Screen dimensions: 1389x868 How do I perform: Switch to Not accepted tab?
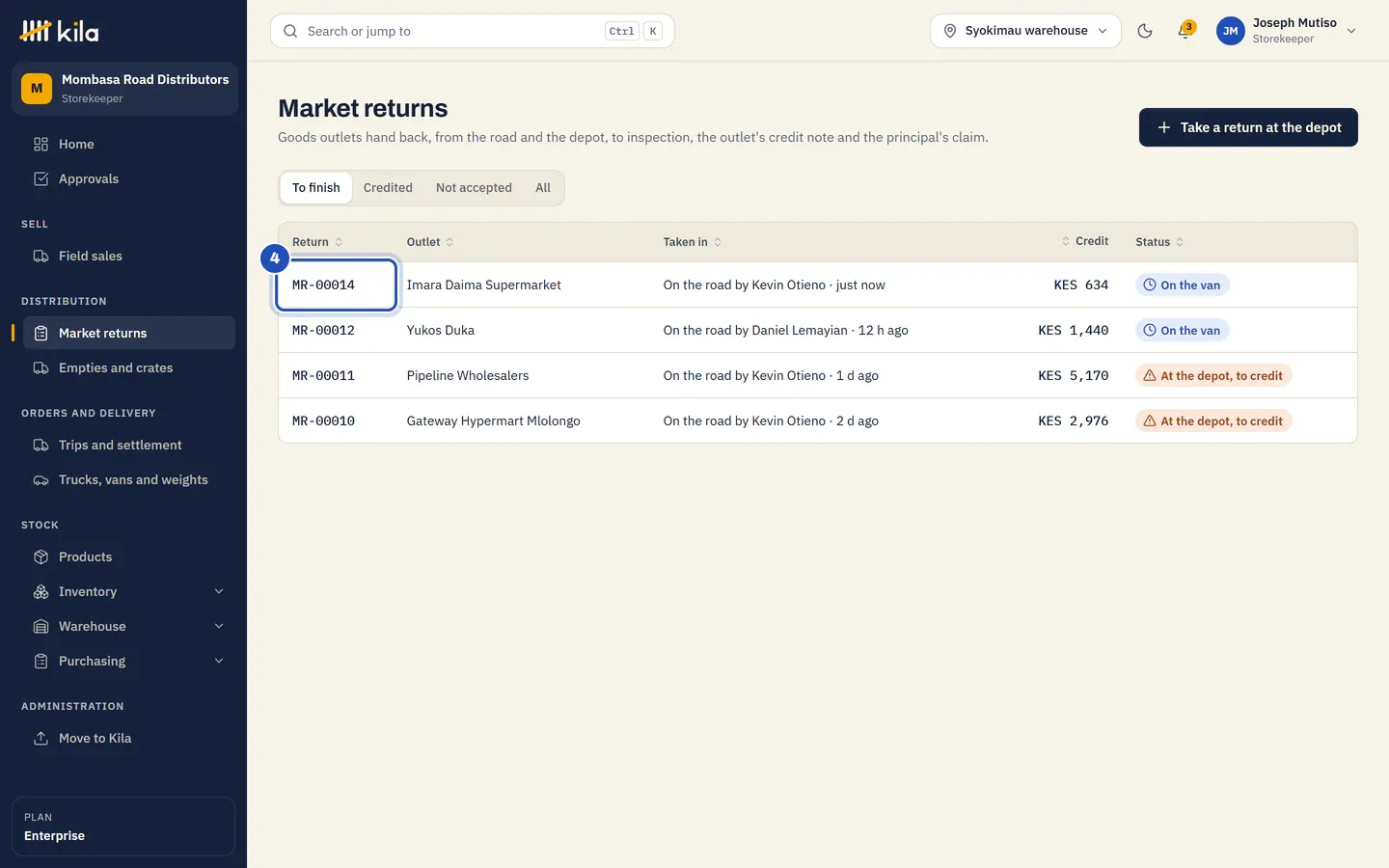click(x=474, y=188)
